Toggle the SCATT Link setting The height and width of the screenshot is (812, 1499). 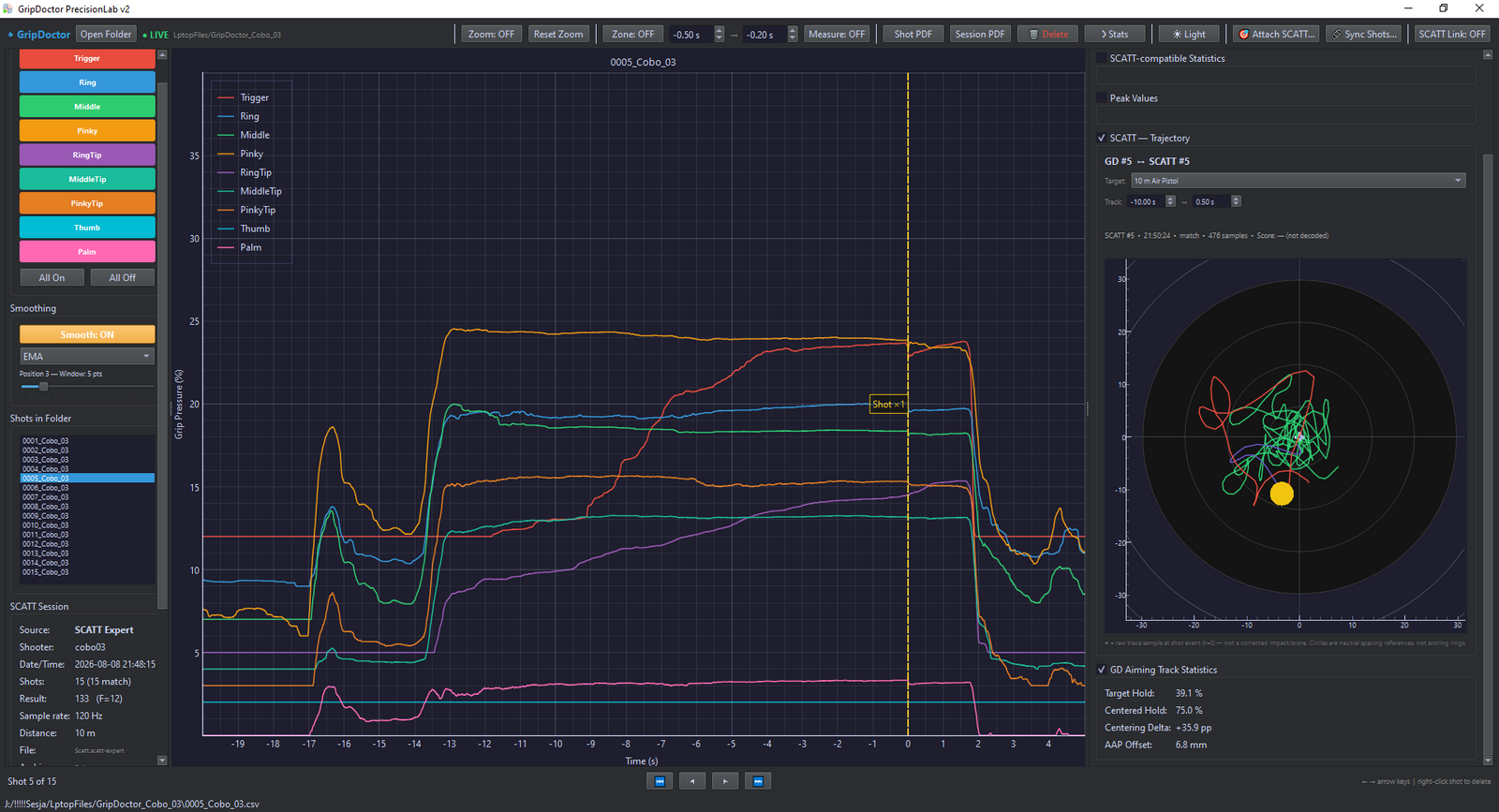[x=1452, y=35]
